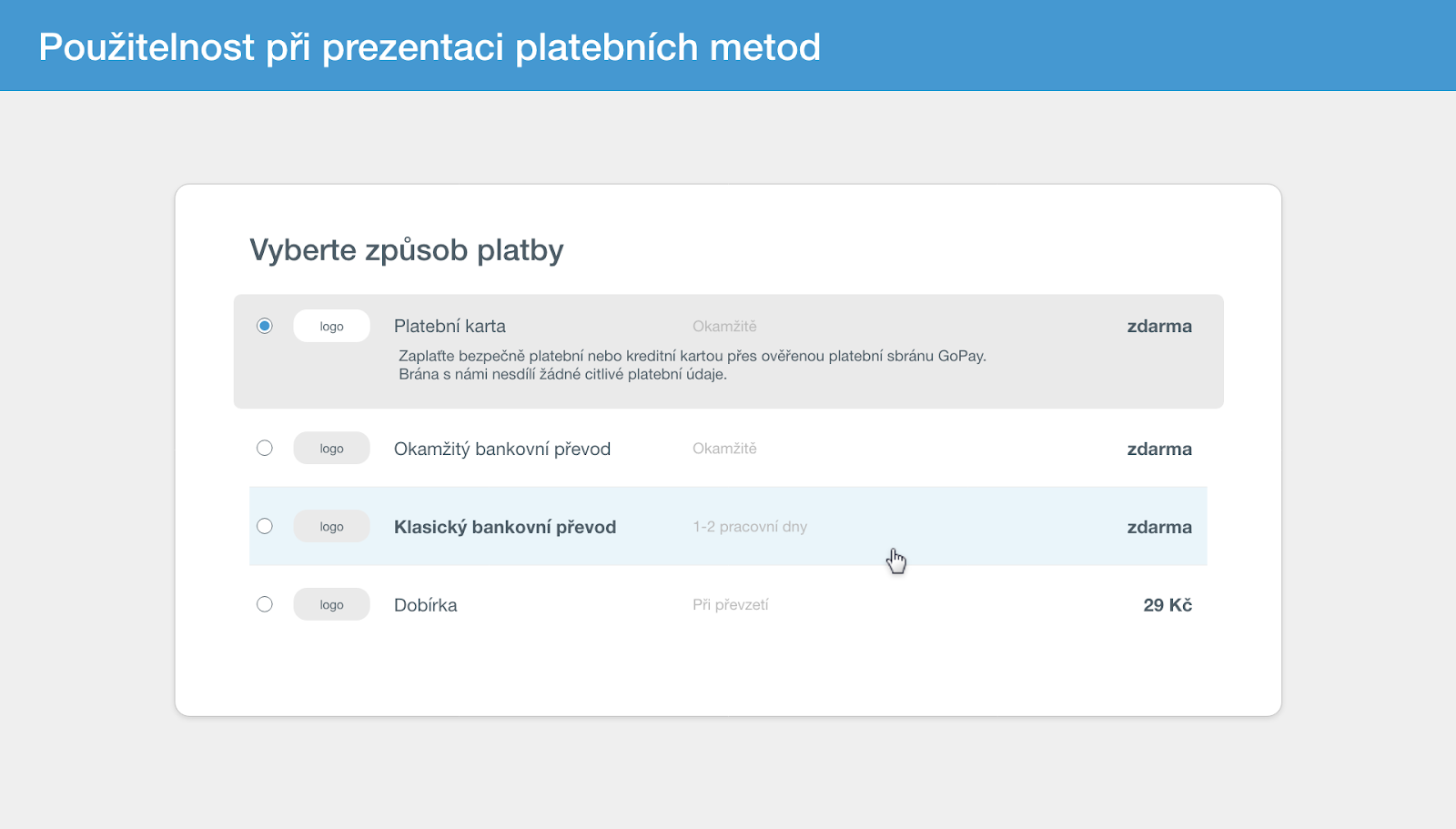The height and width of the screenshot is (829, 1456).
Task: Click the logo badge beside Platební karta
Action: (x=331, y=326)
